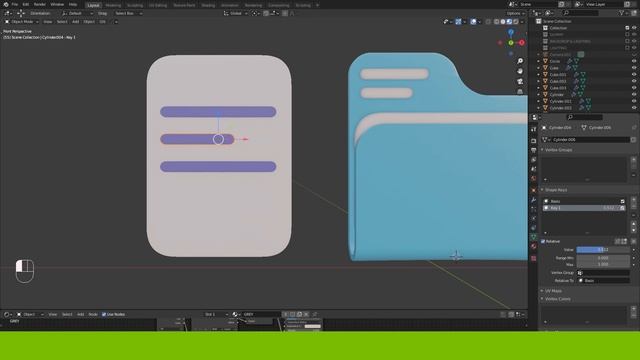This screenshot has width=640, height=360.
Task: Toggle the Relative checkbox
Action: pos(543,241)
